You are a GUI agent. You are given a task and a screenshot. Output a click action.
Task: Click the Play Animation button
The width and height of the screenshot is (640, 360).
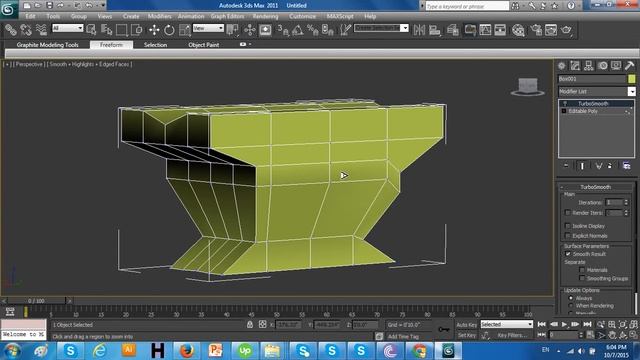pyautogui.click(x=564, y=324)
